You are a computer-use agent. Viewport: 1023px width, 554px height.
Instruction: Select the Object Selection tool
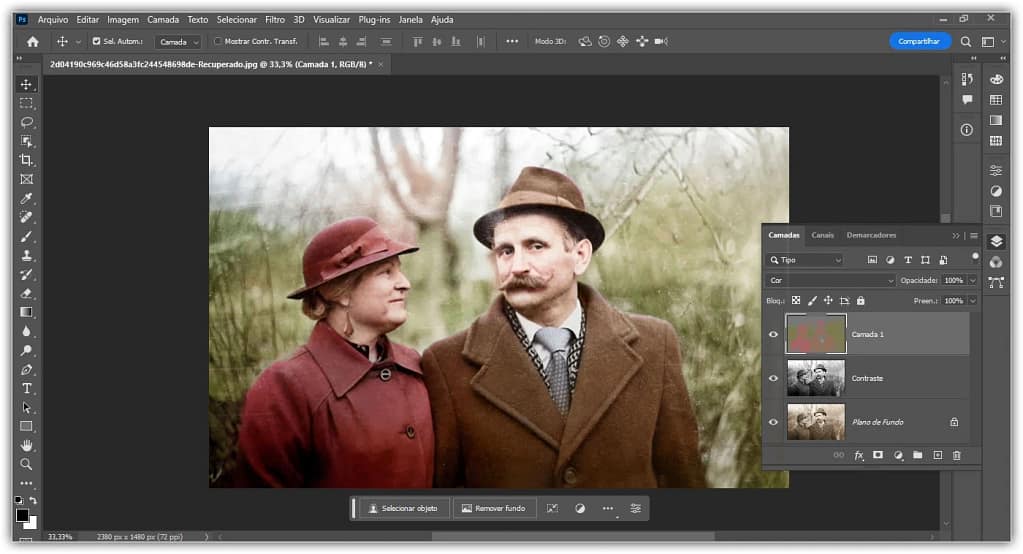(x=26, y=141)
